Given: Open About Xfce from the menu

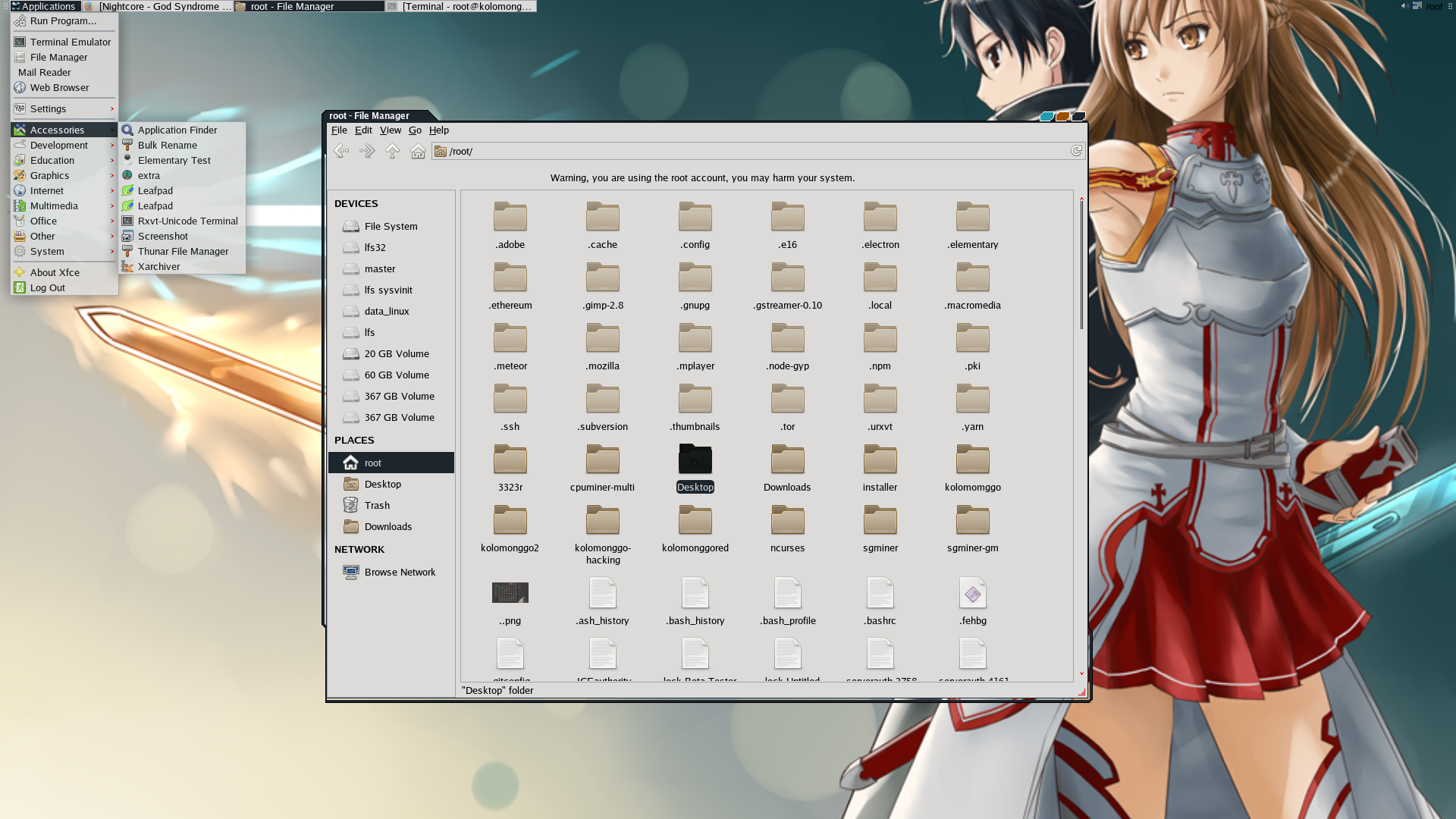Looking at the screenshot, I should [64, 273].
